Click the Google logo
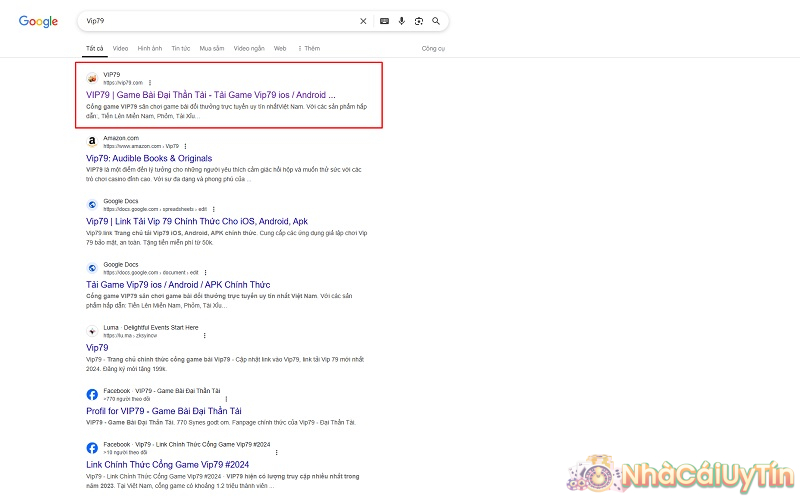This screenshot has height=500, width=800. (x=39, y=21)
